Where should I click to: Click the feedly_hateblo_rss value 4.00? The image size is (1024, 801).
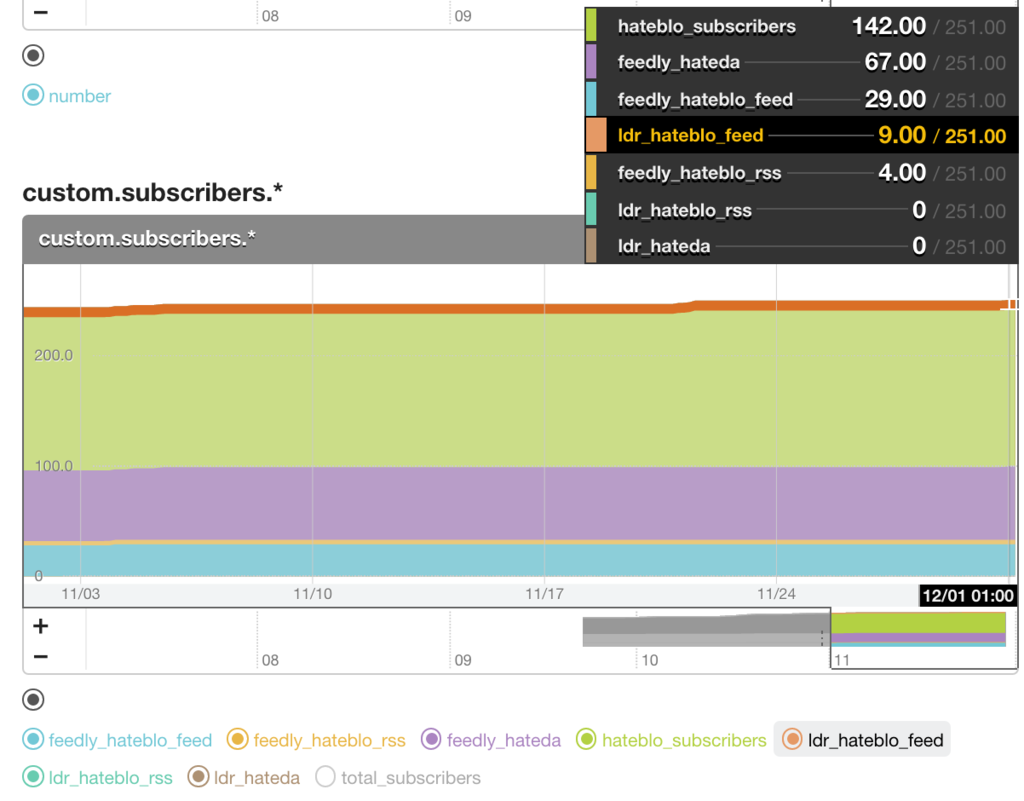[x=902, y=173]
